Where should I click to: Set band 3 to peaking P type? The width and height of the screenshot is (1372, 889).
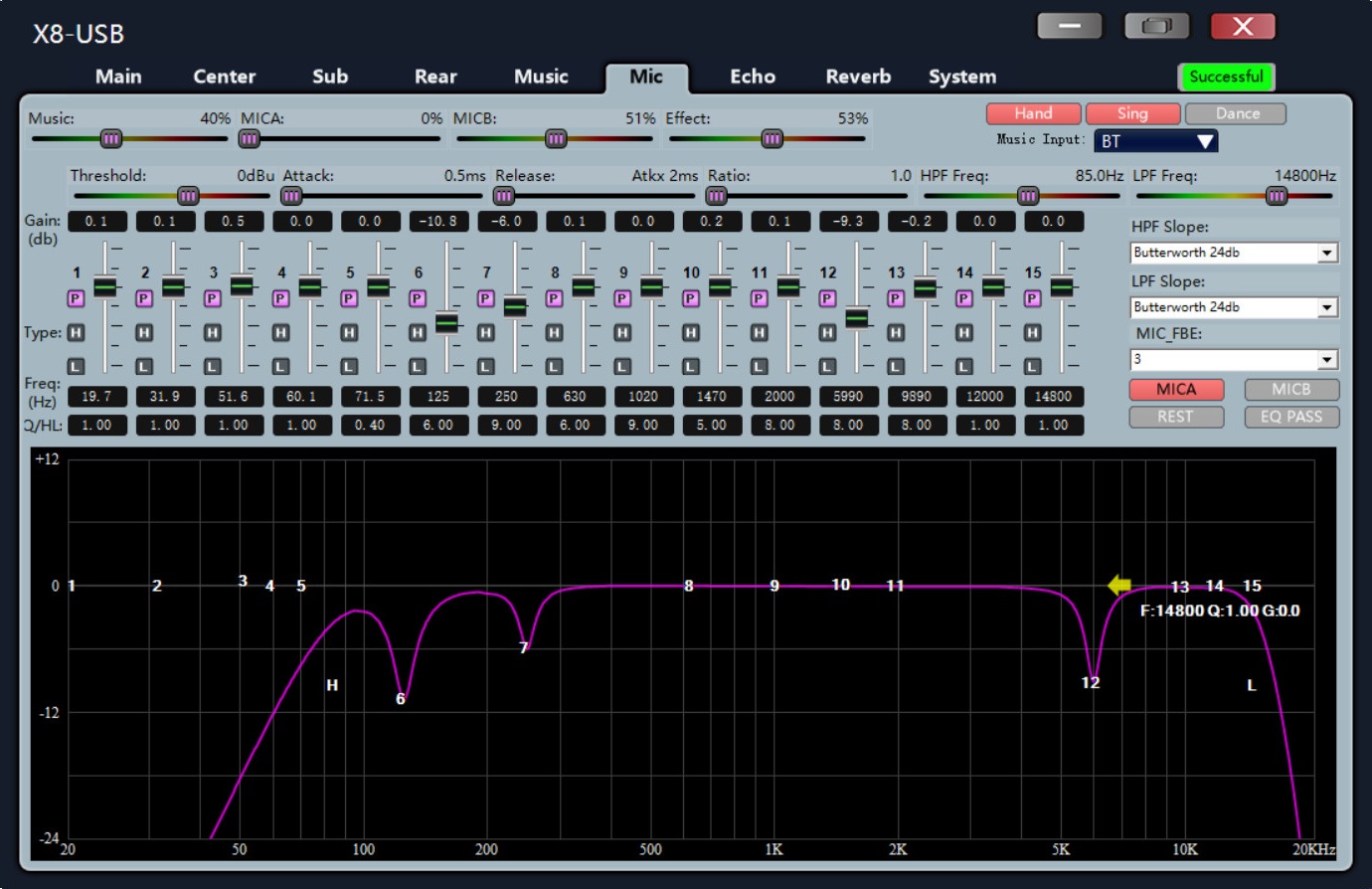coord(213,298)
